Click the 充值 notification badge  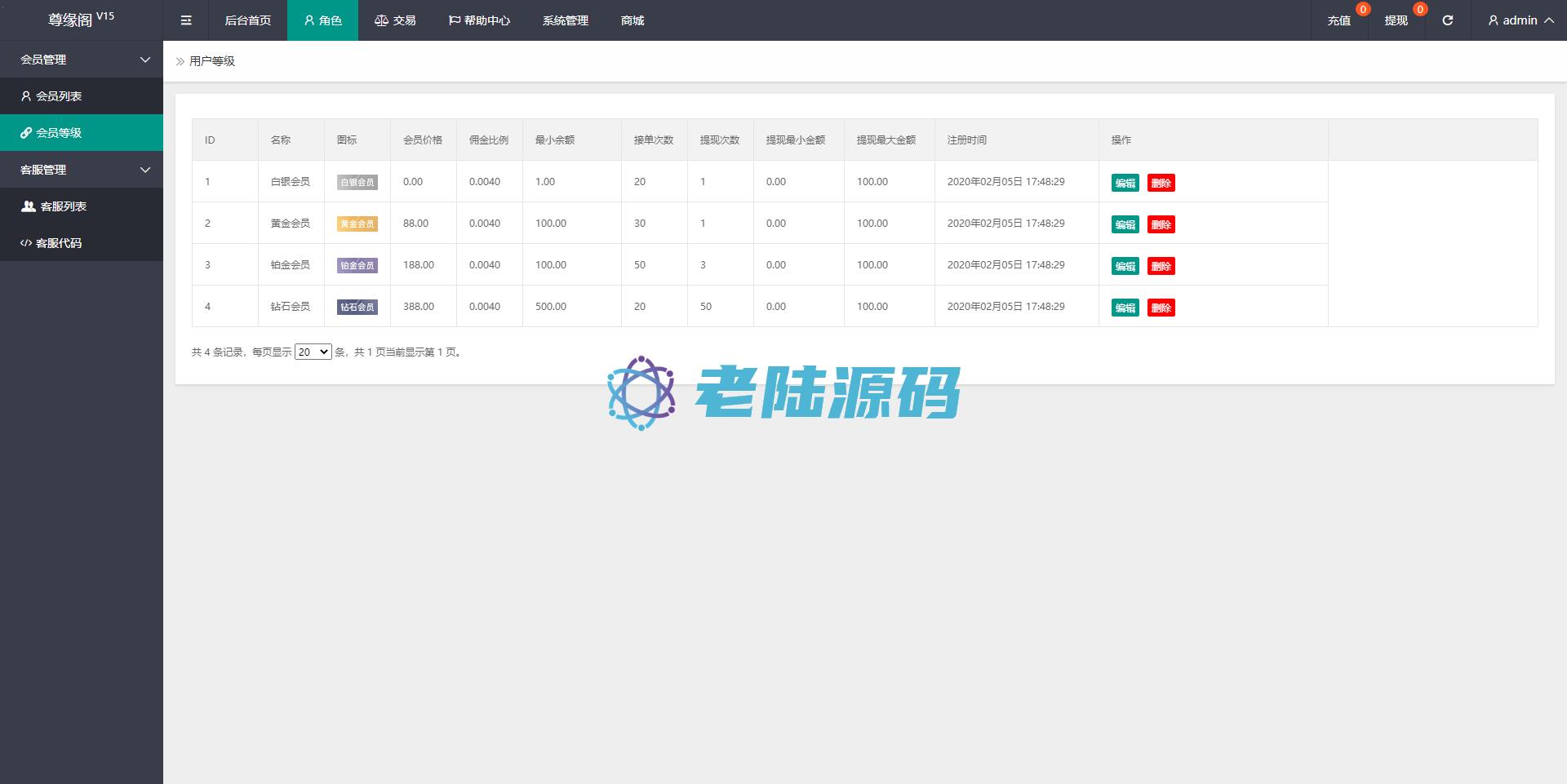click(1362, 10)
